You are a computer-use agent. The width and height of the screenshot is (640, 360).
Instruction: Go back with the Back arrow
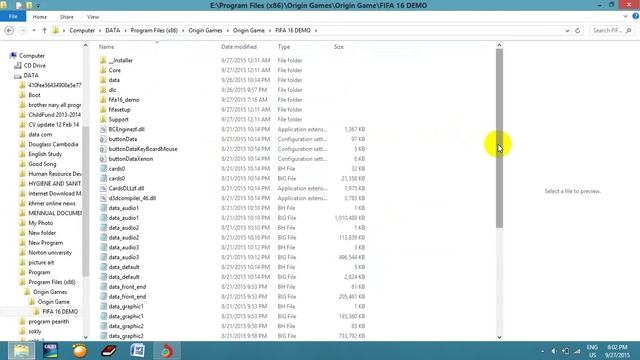point(9,31)
